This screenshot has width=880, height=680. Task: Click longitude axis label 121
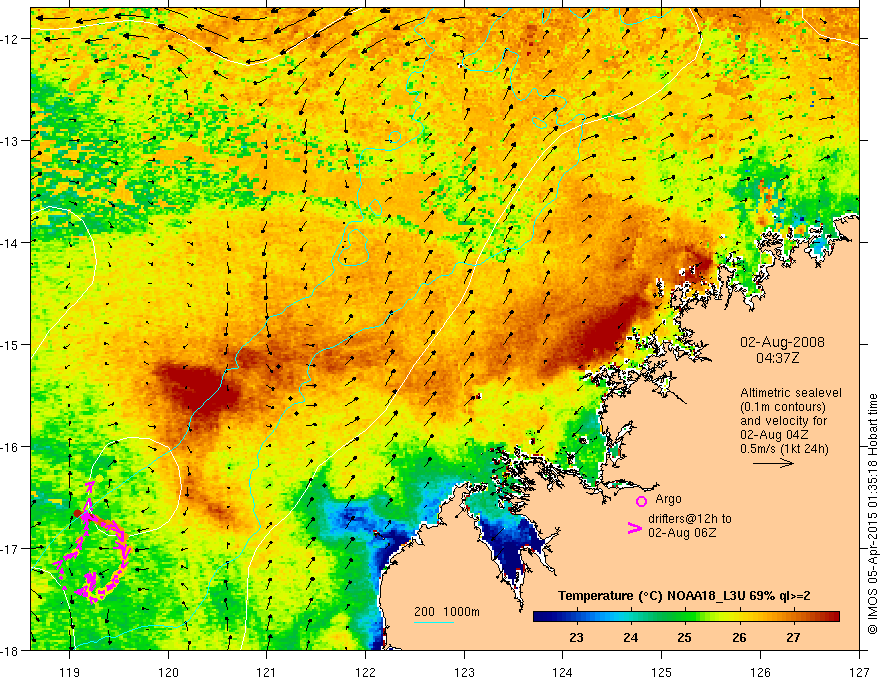pos(267,672)
